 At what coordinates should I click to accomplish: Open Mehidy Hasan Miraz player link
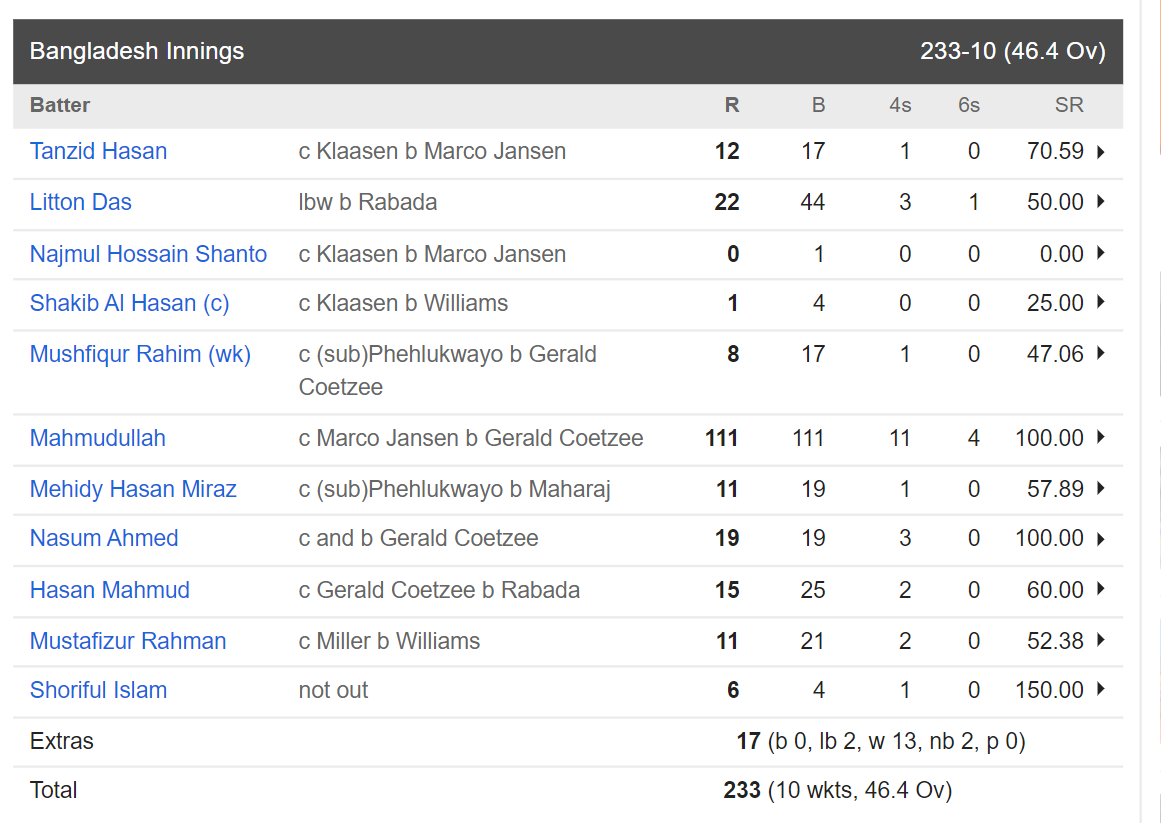click(133, 489)
